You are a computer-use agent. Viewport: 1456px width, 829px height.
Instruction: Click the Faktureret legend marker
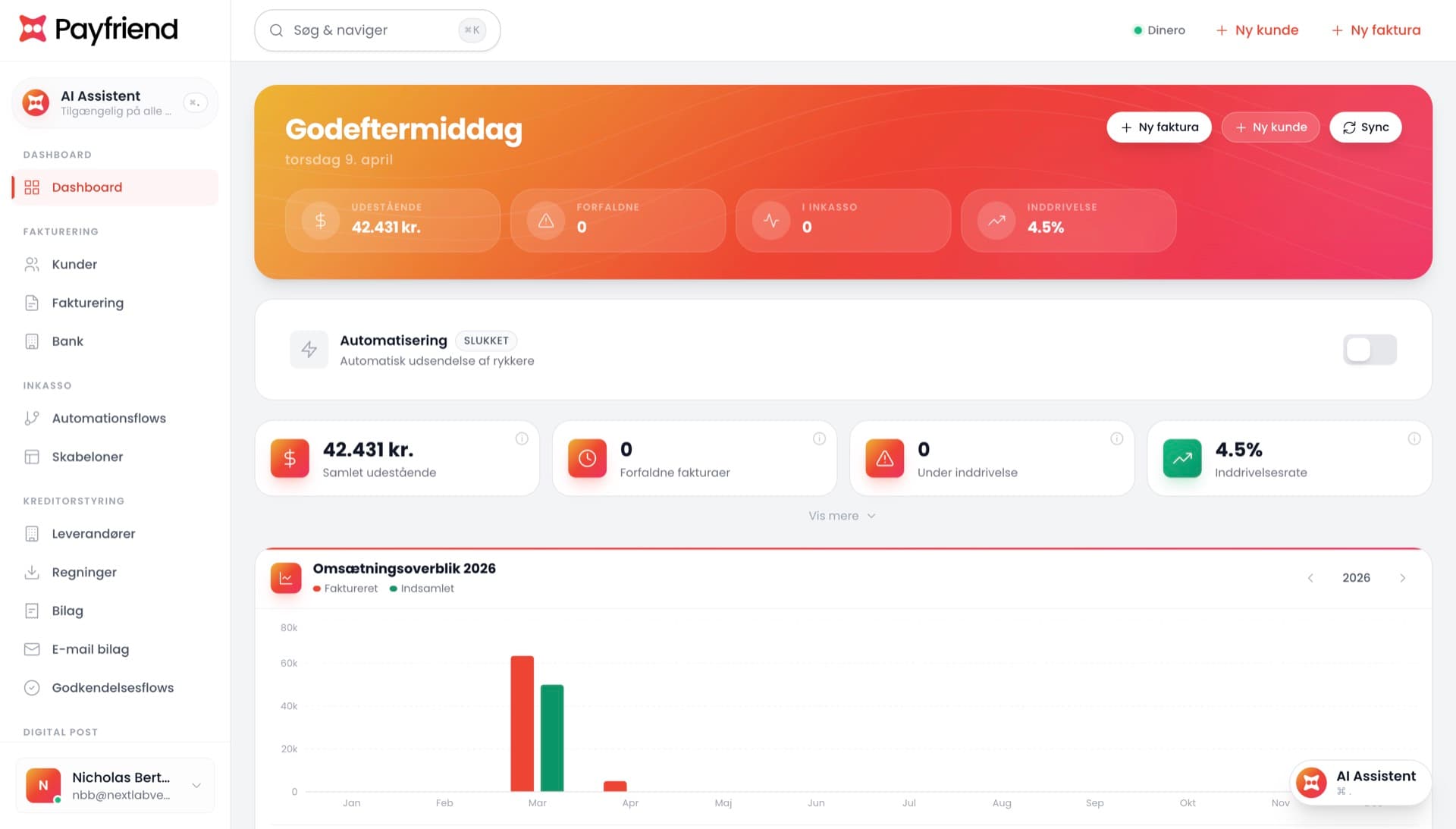316,588
